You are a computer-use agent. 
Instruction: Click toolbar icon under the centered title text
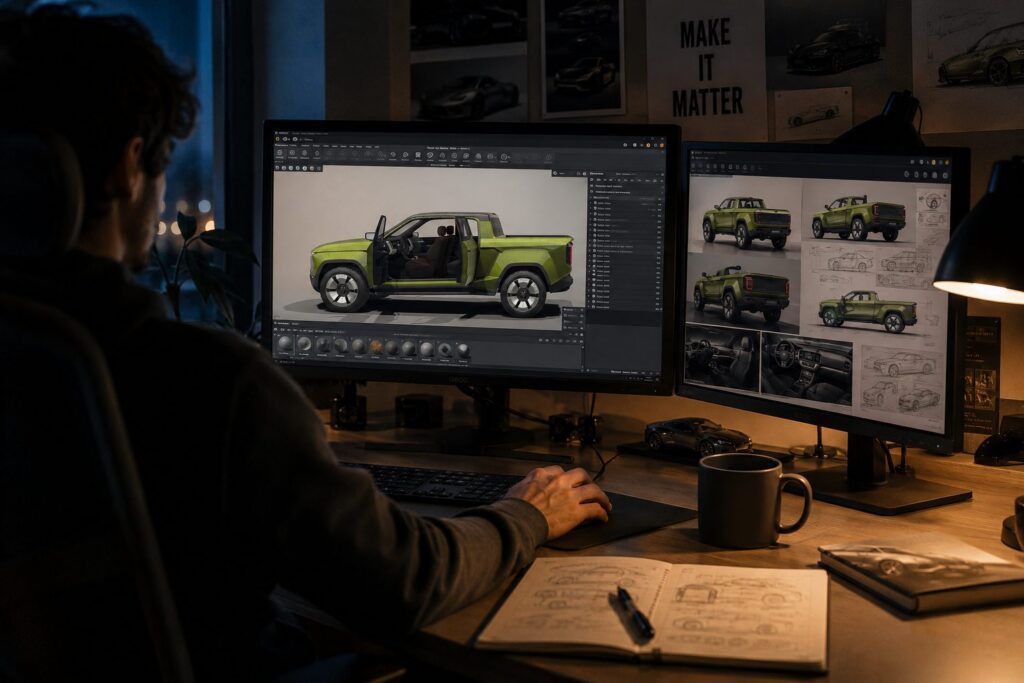tap(442, 155)
